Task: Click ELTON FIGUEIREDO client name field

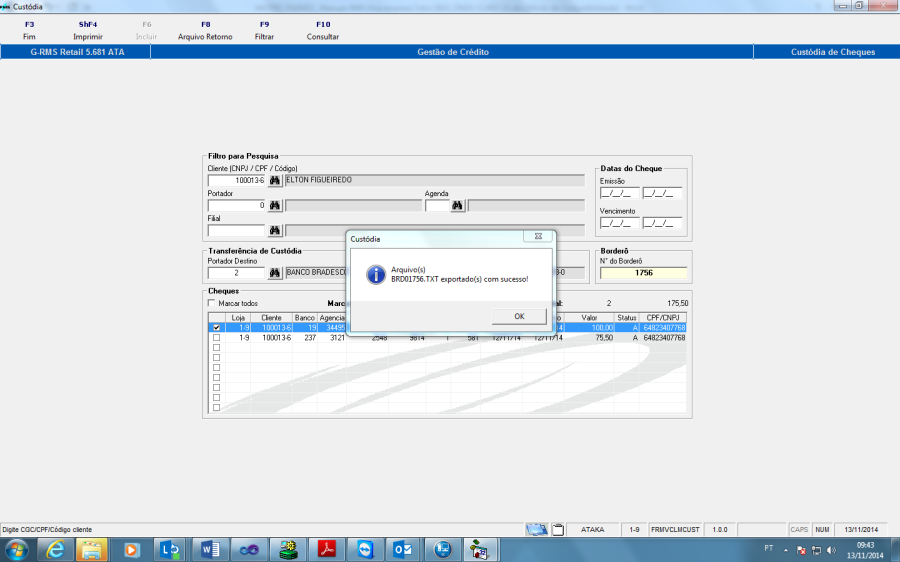Action: (x=435, y=180)
